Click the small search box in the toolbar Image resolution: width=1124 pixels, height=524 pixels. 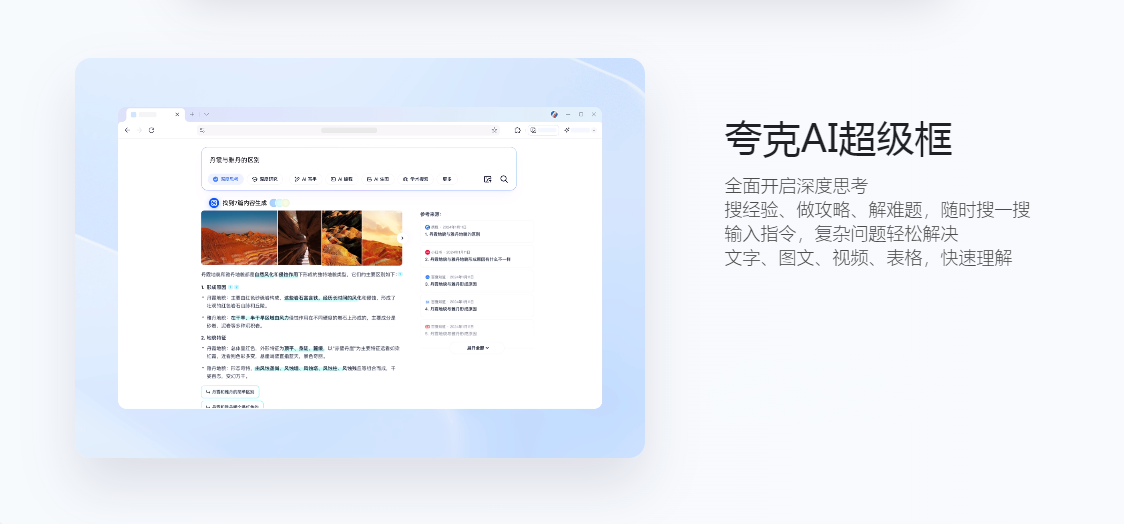[x=543, y=130]
